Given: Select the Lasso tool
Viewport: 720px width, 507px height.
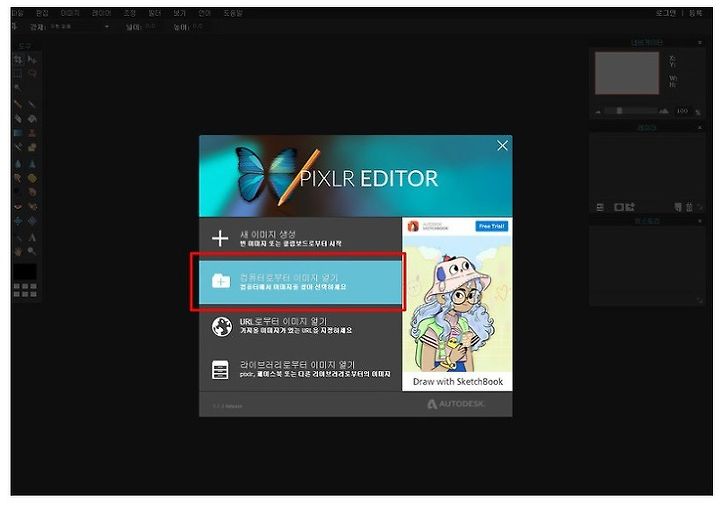Looking at the screenshot, I should pos(32,73).
